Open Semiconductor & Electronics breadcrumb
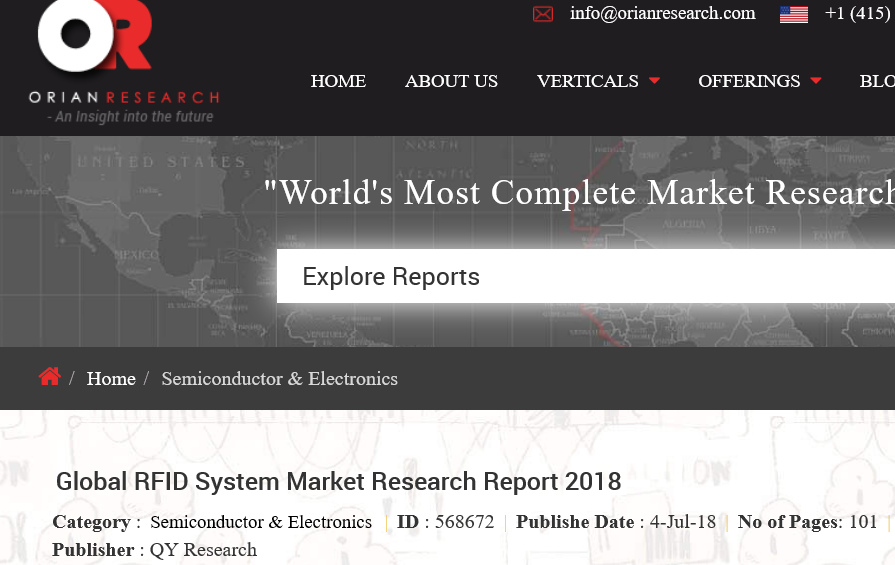 280,378
